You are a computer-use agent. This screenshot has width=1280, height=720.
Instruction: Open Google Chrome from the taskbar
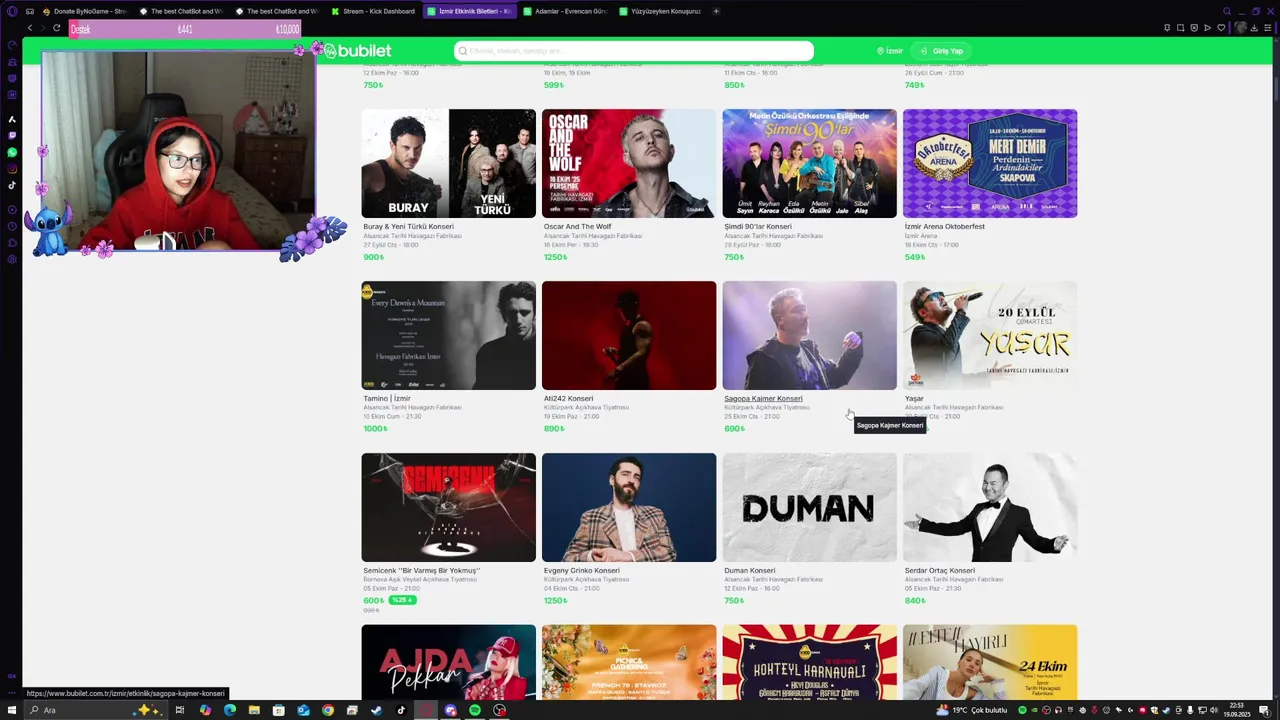(327, 710)
